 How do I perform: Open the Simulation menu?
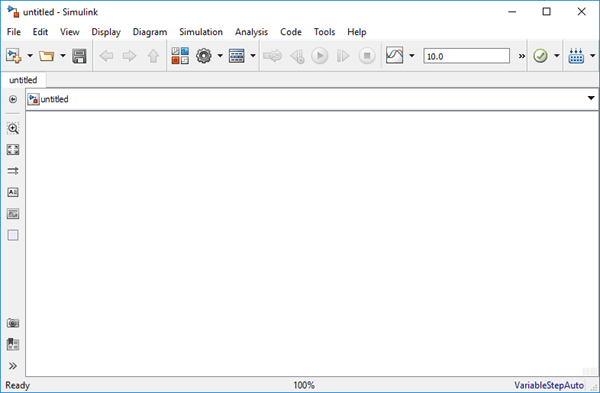[201, 32]
